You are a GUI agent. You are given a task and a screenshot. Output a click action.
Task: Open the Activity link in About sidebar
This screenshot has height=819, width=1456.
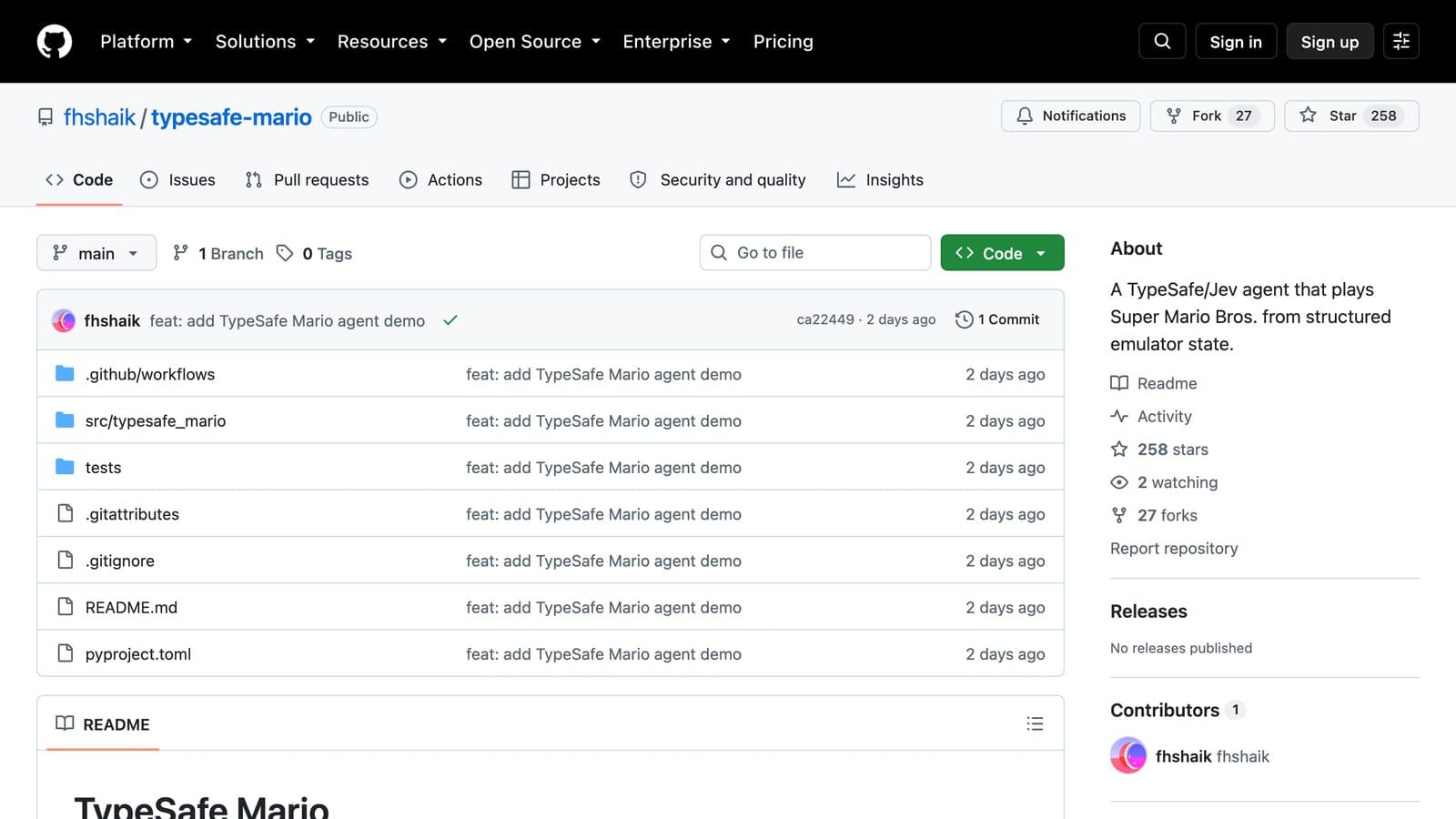point(1151,416)
